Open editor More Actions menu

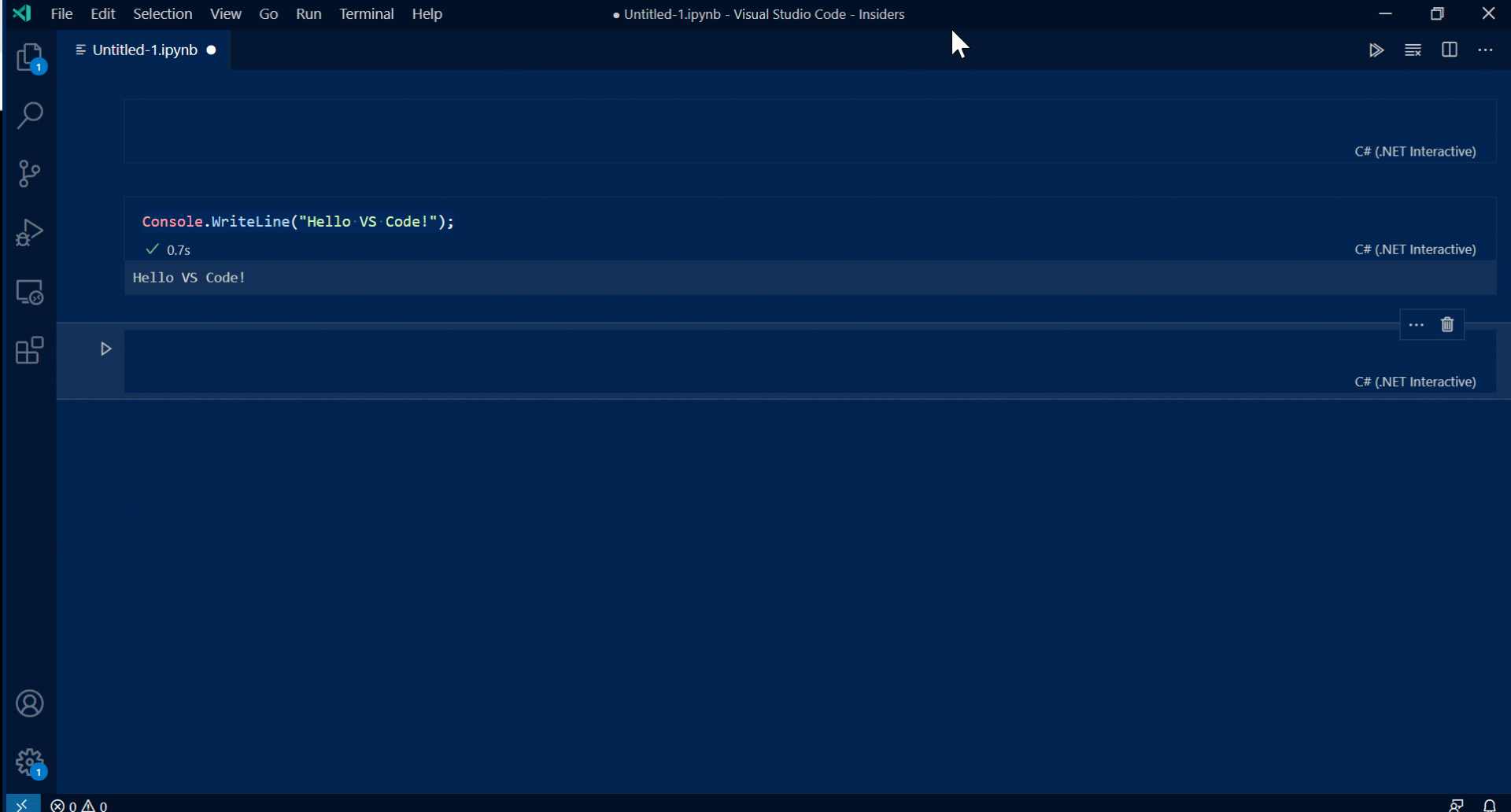point(1485,50)
